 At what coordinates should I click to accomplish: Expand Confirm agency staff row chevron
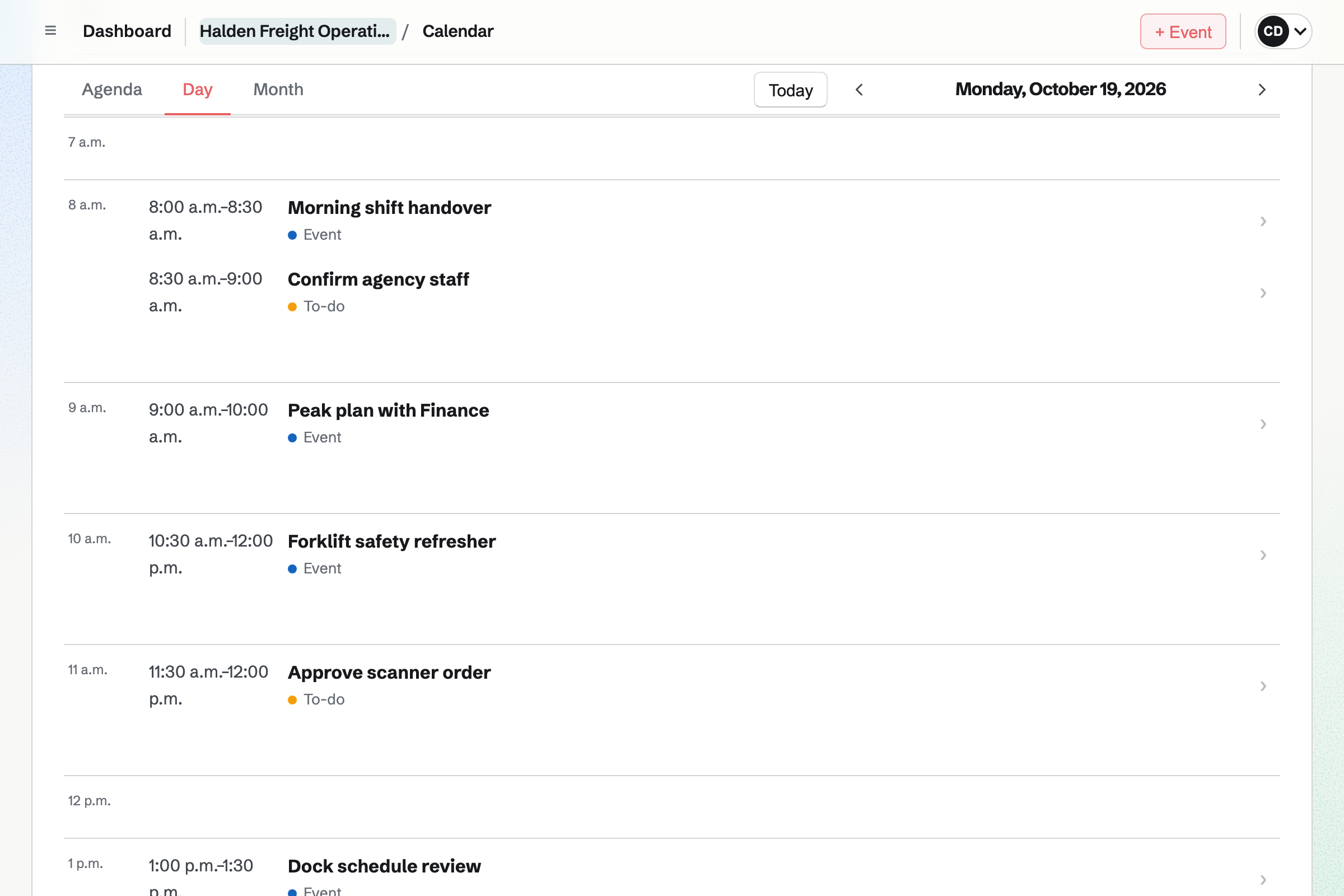click(1263, 293)
